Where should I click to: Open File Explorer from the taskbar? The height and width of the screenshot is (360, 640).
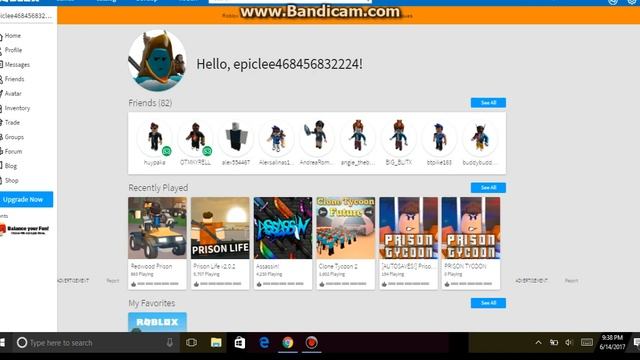(216, 343)
